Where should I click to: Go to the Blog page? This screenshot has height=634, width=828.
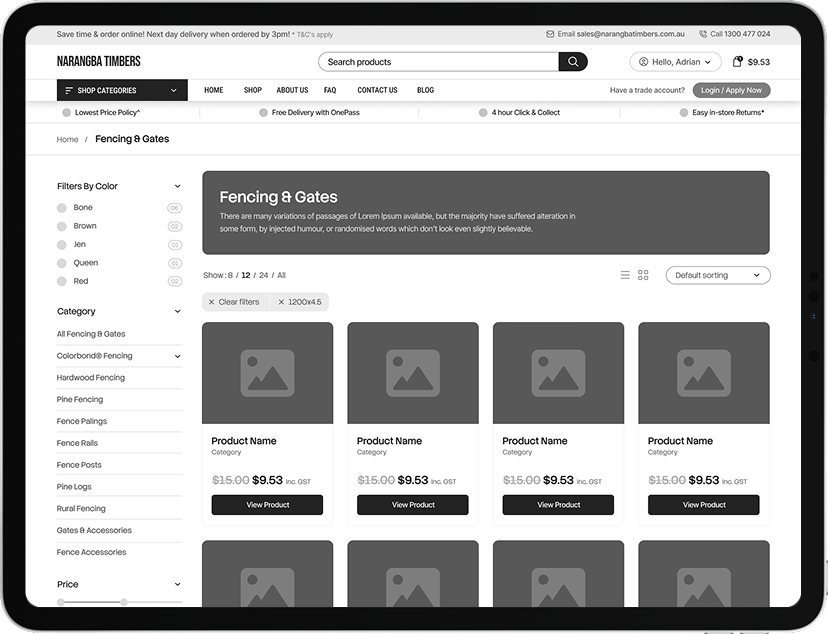(425, 90)
